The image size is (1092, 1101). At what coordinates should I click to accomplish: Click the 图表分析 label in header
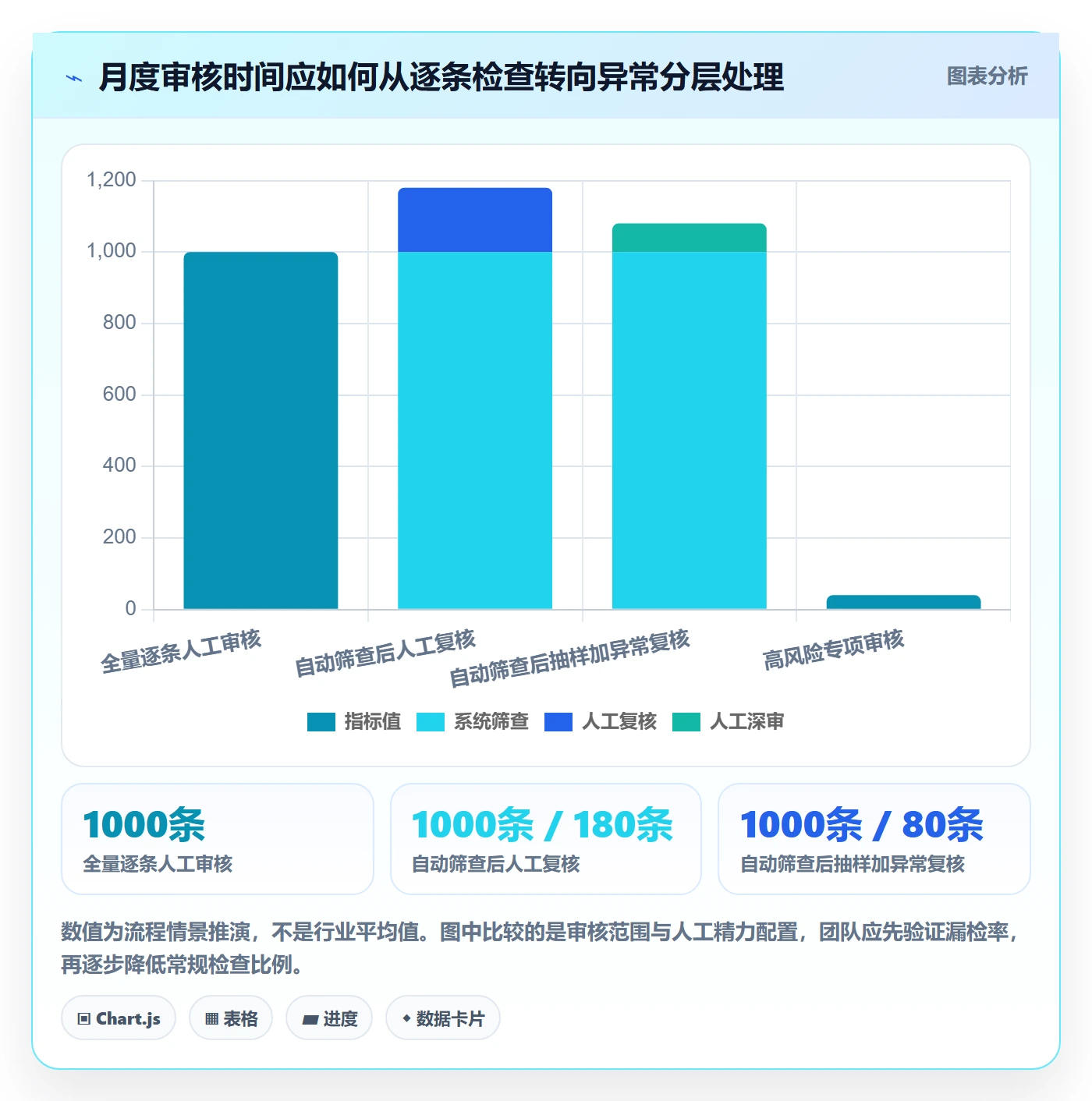click(x=987, y=76)
